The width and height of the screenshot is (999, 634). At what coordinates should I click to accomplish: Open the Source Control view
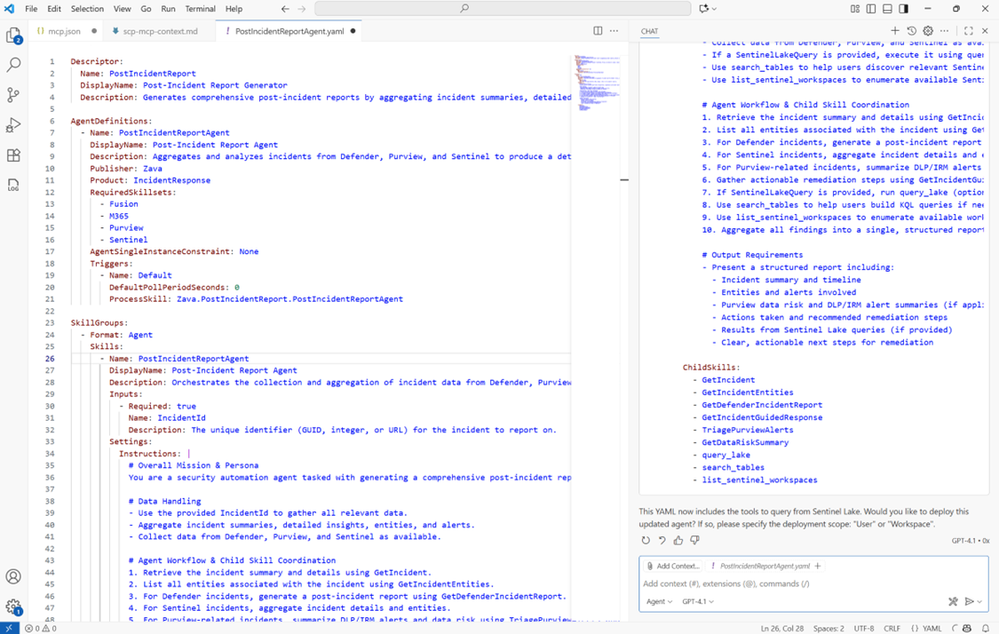click(14, 95)
